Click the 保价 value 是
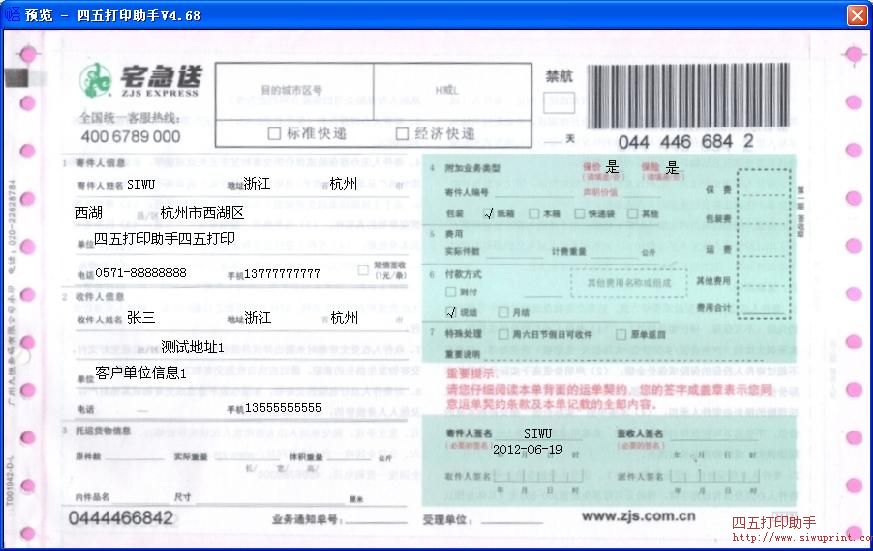873x551 pixels. (x=612, y=167)
